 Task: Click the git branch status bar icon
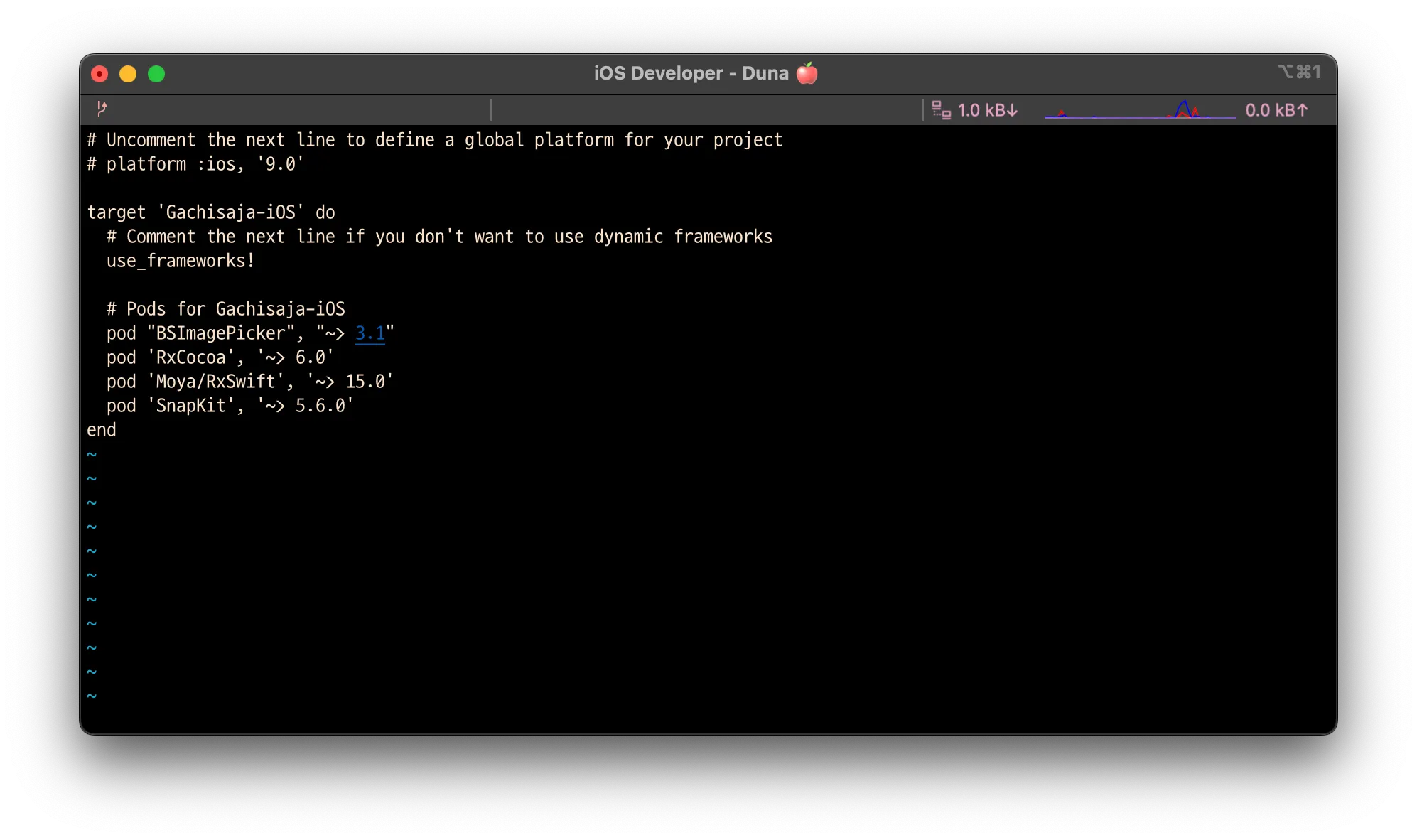[102, 109]
